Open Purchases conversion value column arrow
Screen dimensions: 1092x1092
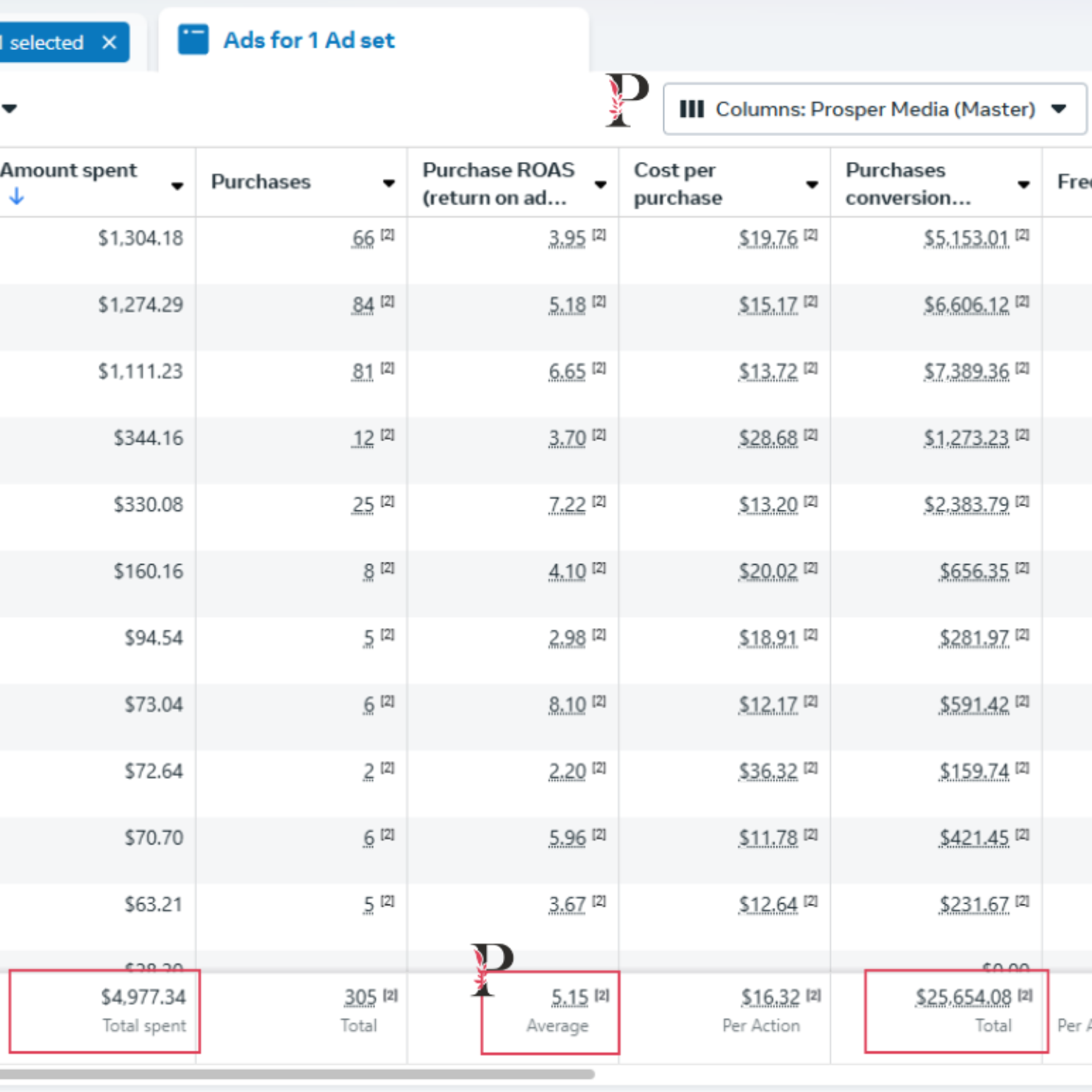click(x=1024, y=185)
